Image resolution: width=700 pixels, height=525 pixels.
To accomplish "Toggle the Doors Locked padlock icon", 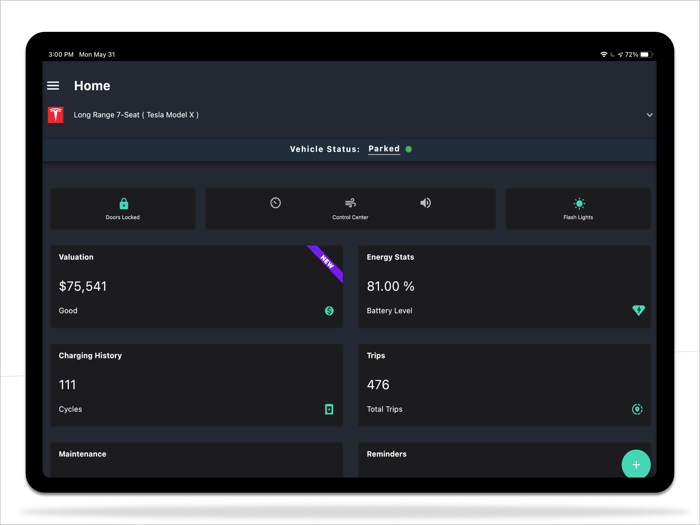I will click(x=124, y=204).
